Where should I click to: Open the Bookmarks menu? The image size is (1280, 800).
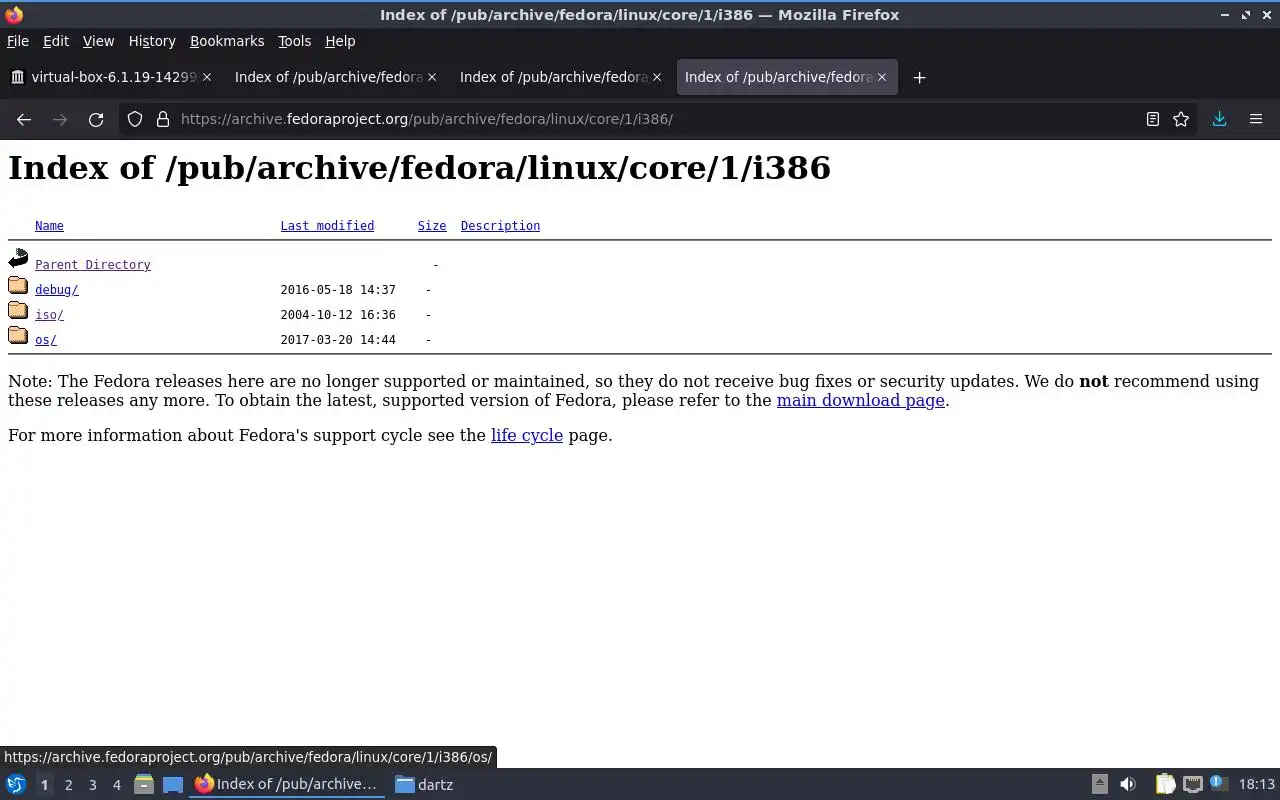[227, 41]
